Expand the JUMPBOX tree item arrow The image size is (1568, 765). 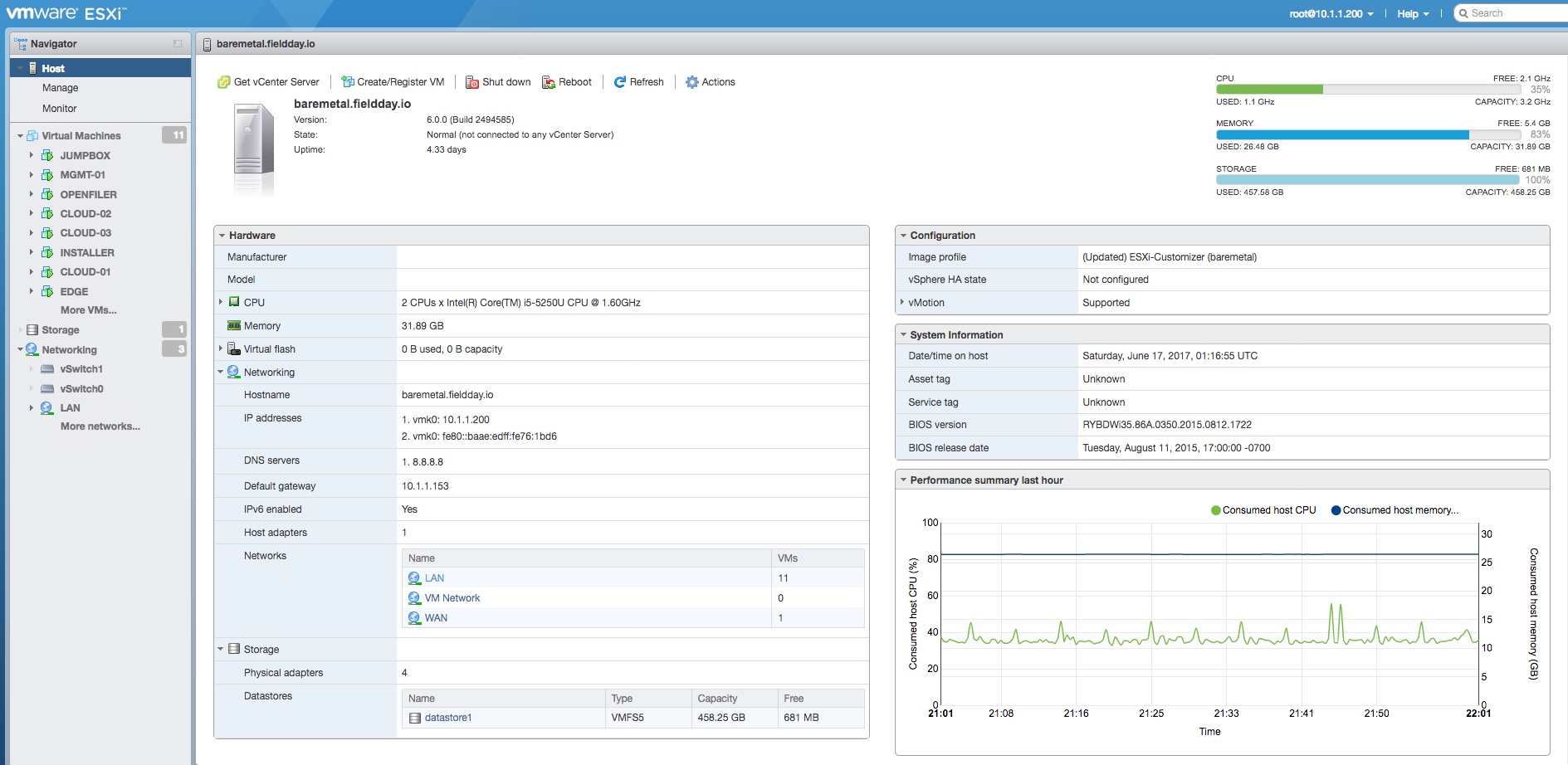point(32,155)
